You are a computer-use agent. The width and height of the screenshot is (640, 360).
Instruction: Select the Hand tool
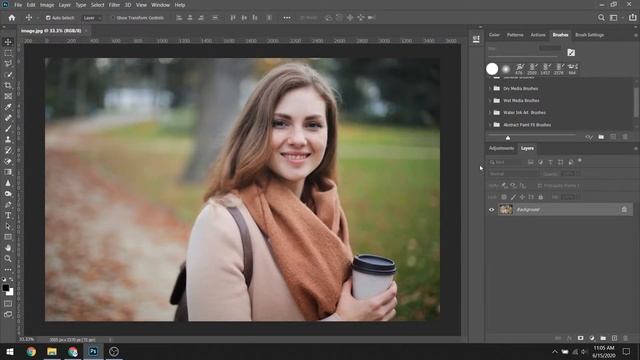pos(8,248)
